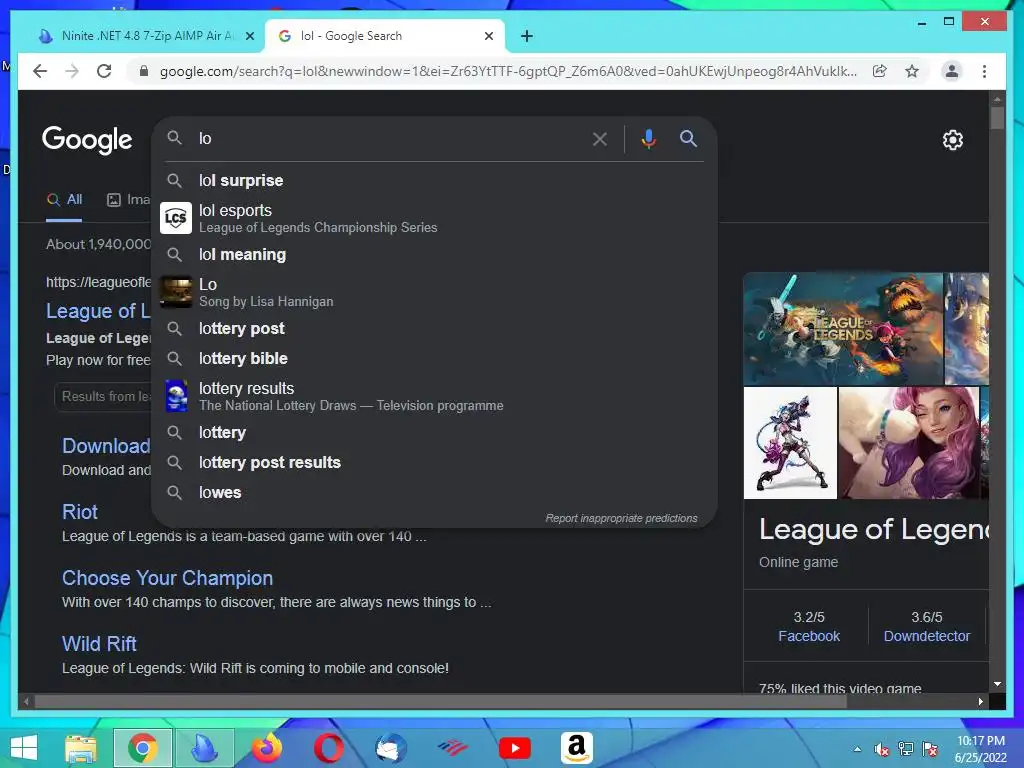
Task: Open Firefox from the taskbar
Action: [267, 748]
